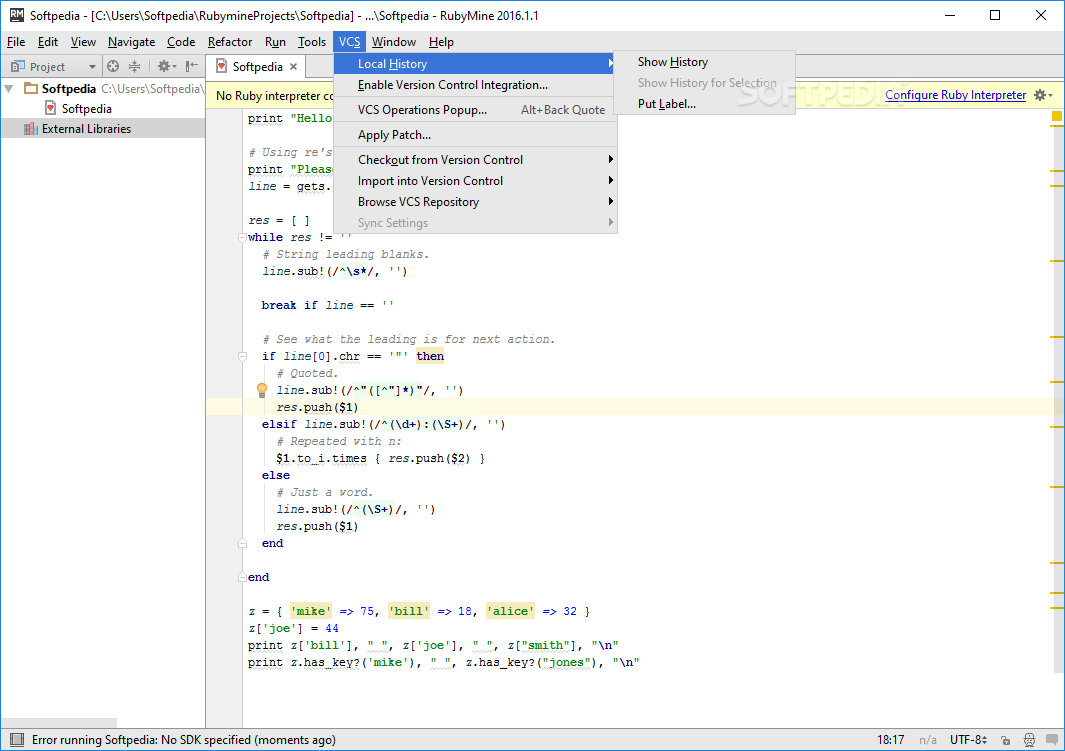Screen dimensions: 1065x751
Task: Click the yellow inspection status square above scrollbar
Action: pyautogui.click(x=1057, y=116)
